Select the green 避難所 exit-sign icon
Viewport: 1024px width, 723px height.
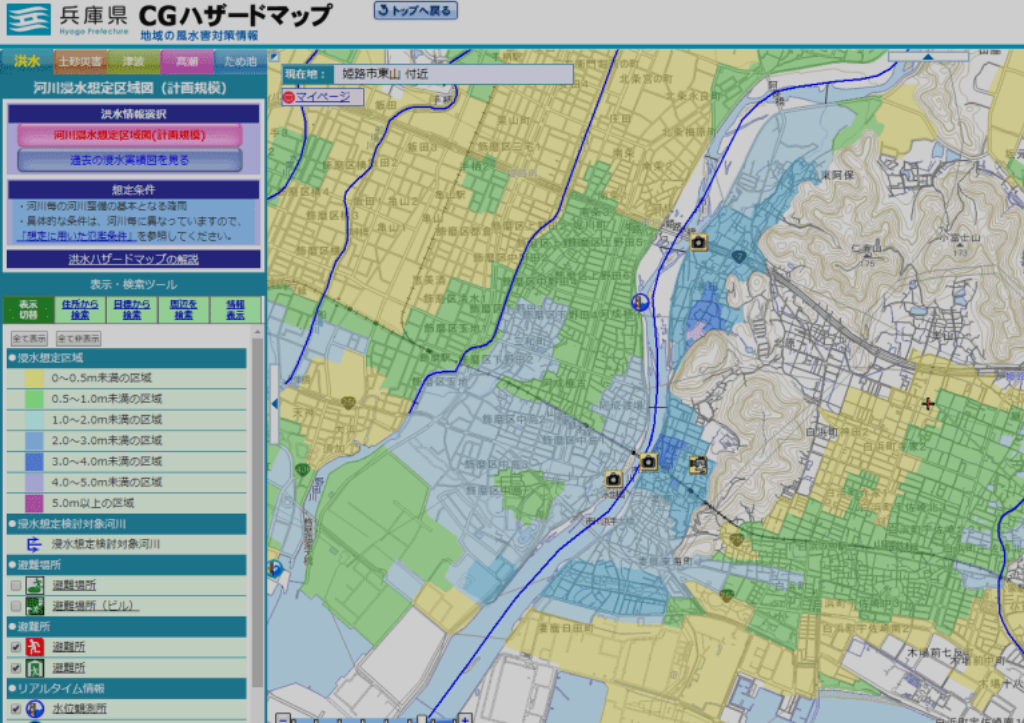coord(34,666)
